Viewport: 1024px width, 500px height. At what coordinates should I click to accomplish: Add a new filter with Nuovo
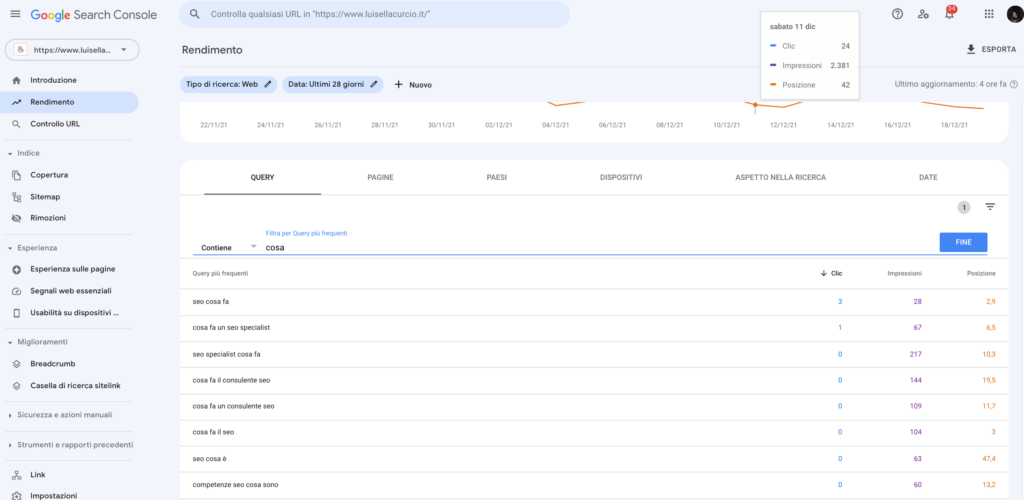click(x=413, y=85)
